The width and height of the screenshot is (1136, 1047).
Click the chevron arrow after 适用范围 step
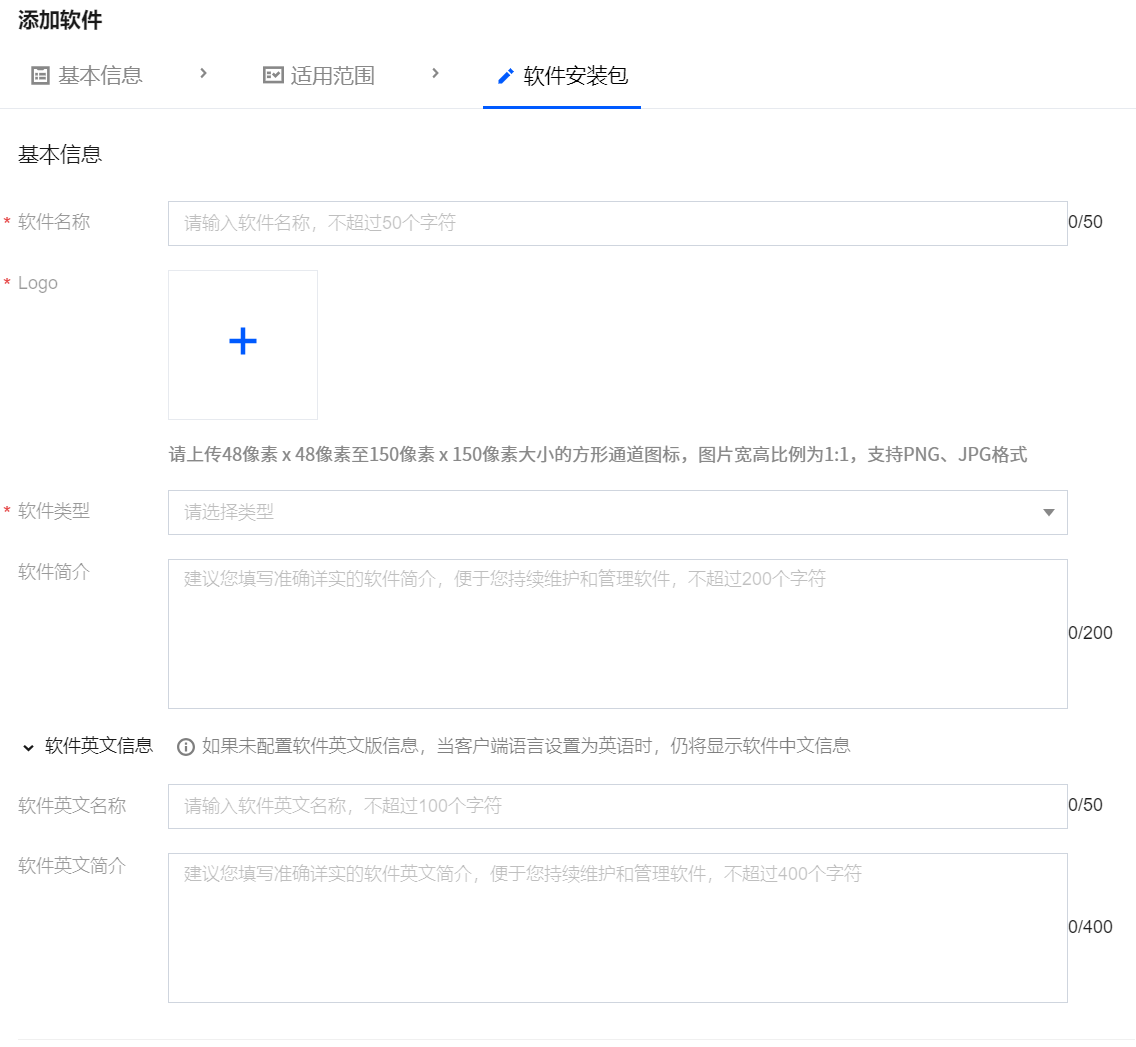(435, 73)
